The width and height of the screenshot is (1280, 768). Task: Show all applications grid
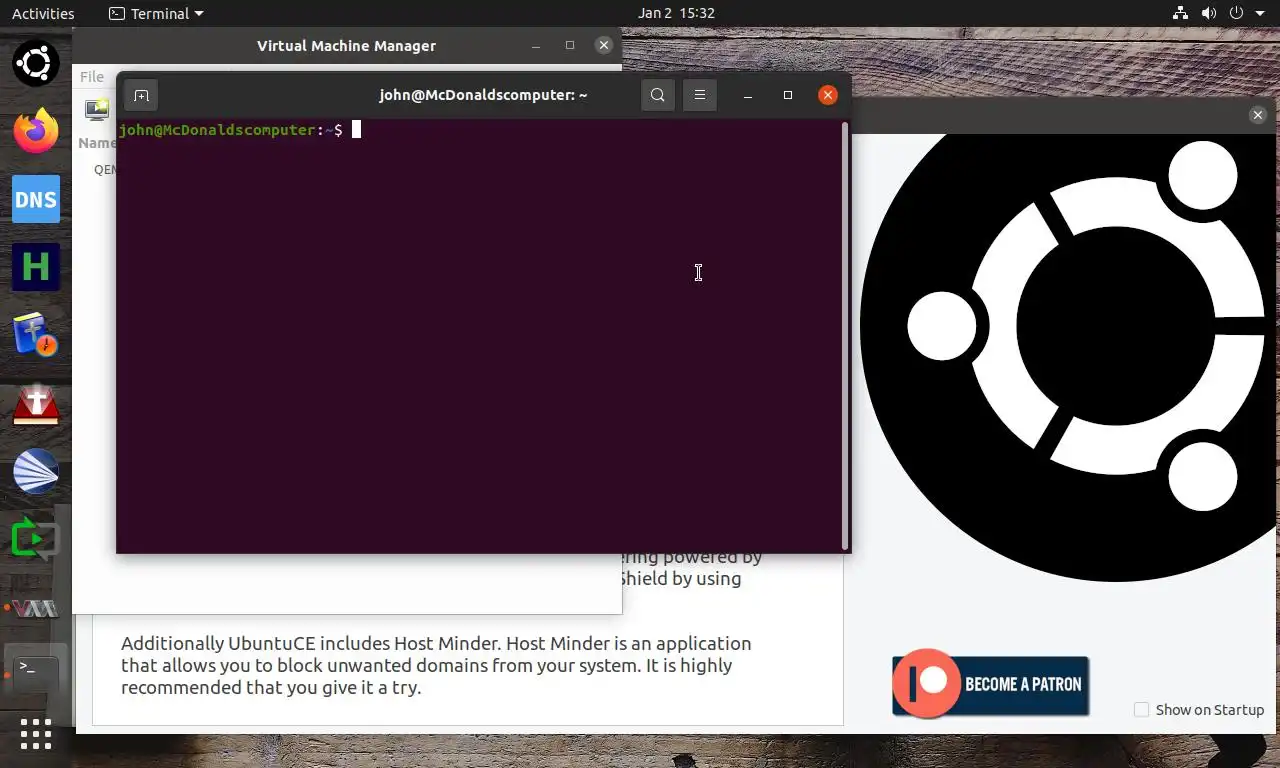(x=36, y=734)
